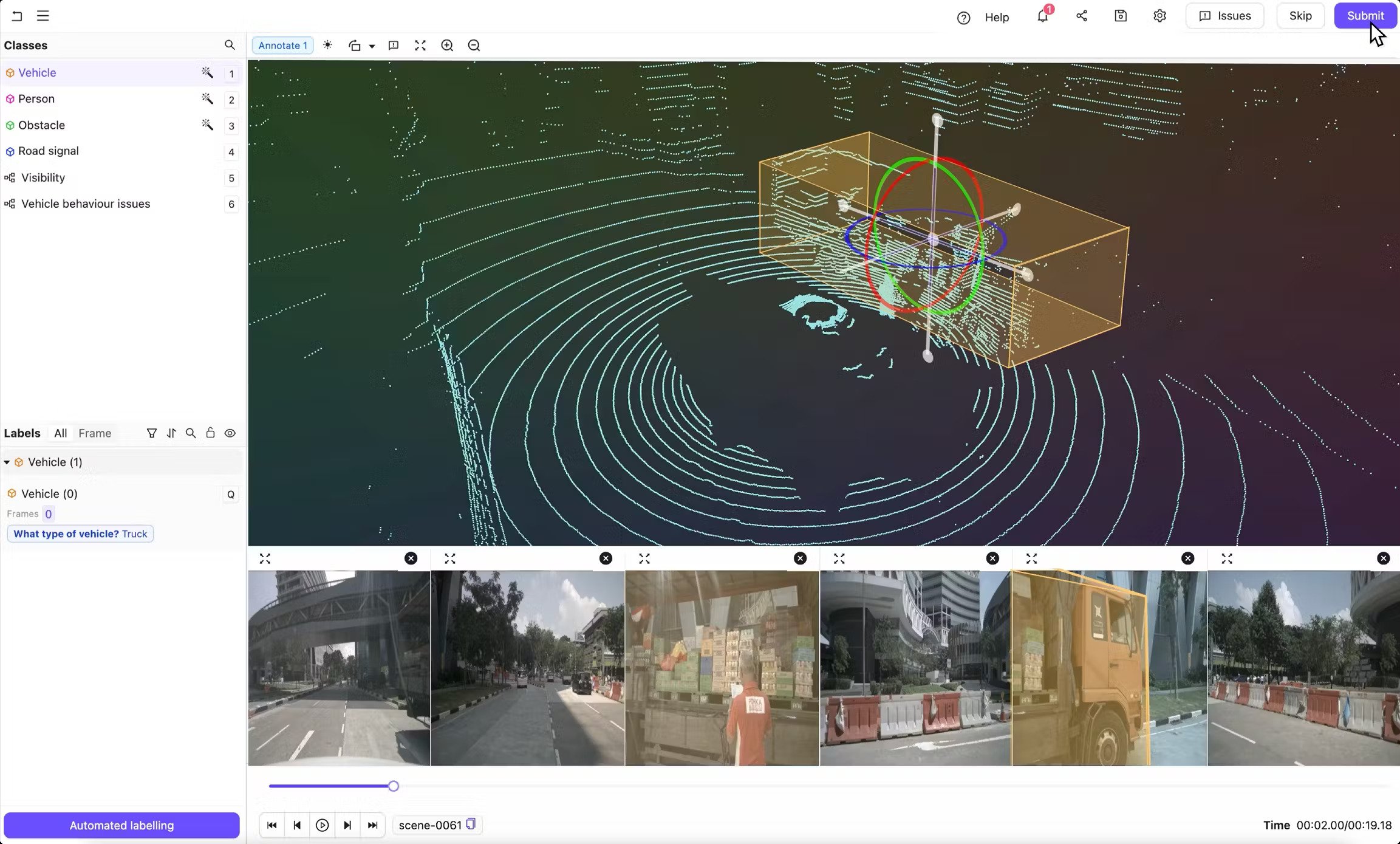Click the search icon in Classes panel
This screenshot has height=844, width=1400.
point(229,45)
